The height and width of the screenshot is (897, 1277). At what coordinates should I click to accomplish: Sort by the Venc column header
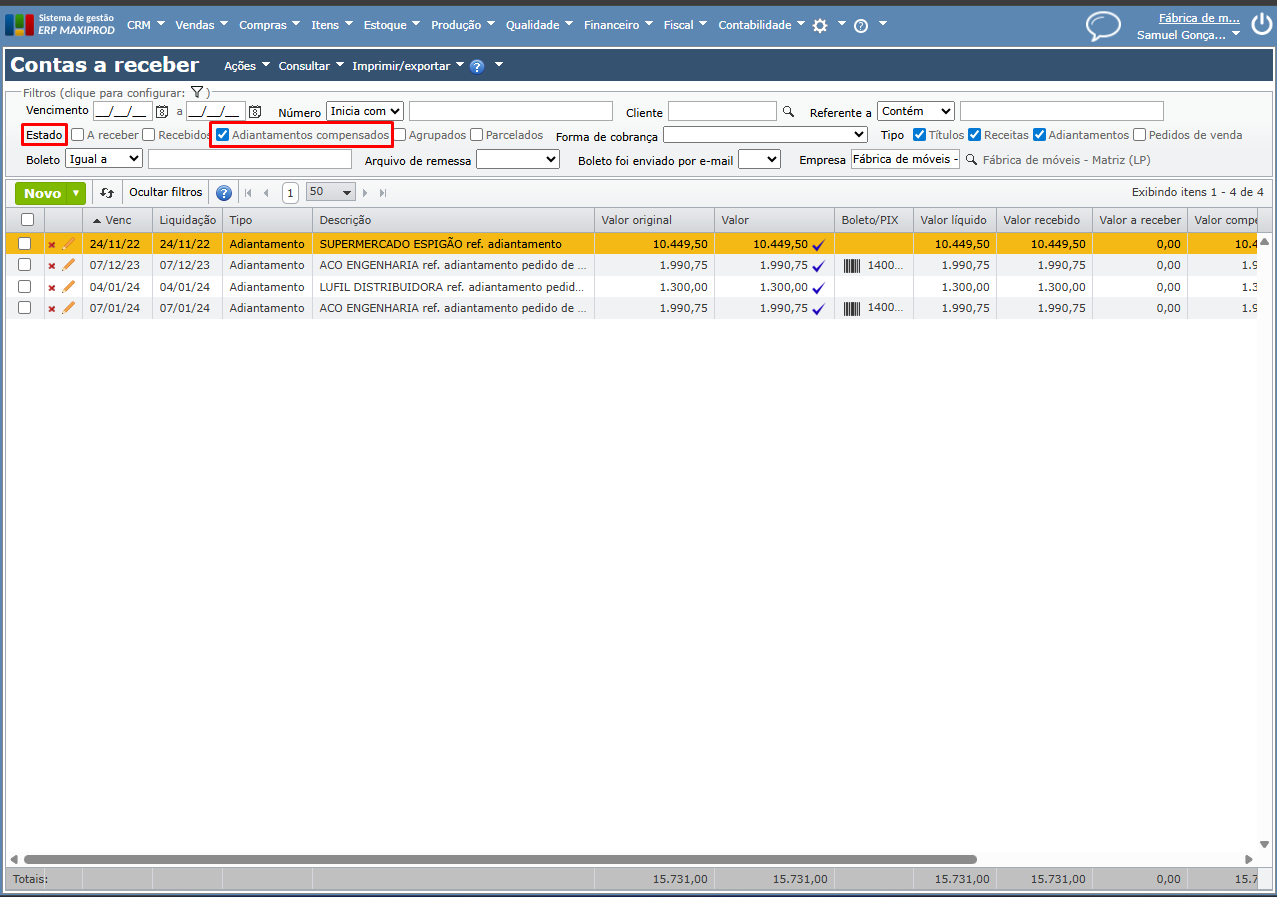coord(117,220)
